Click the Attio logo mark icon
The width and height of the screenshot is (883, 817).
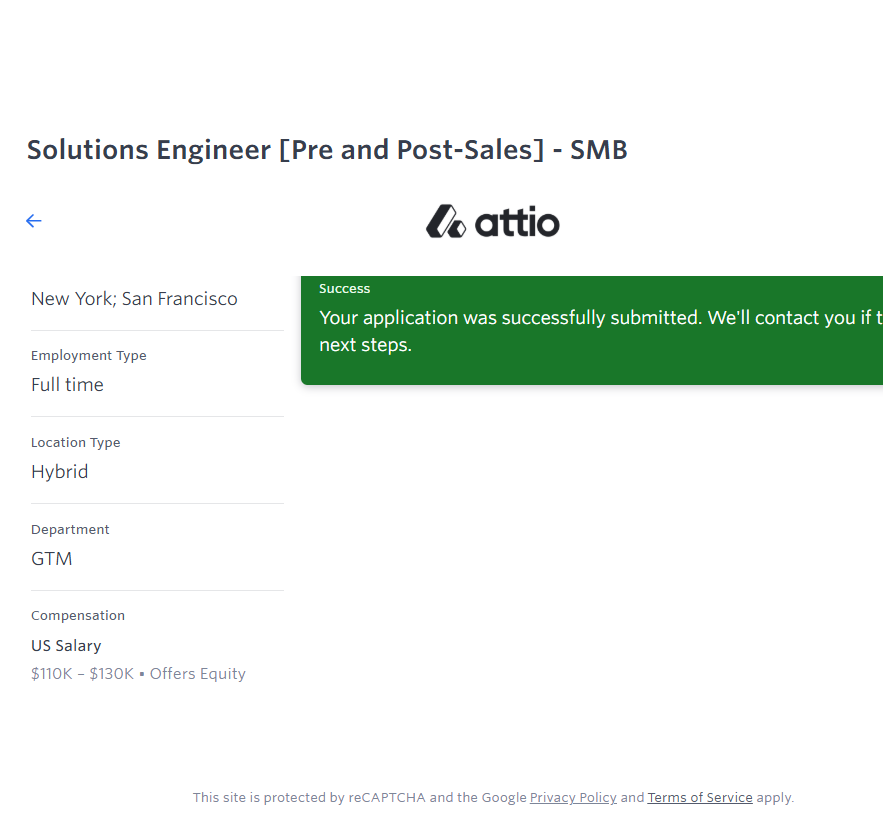pos(445,221)
